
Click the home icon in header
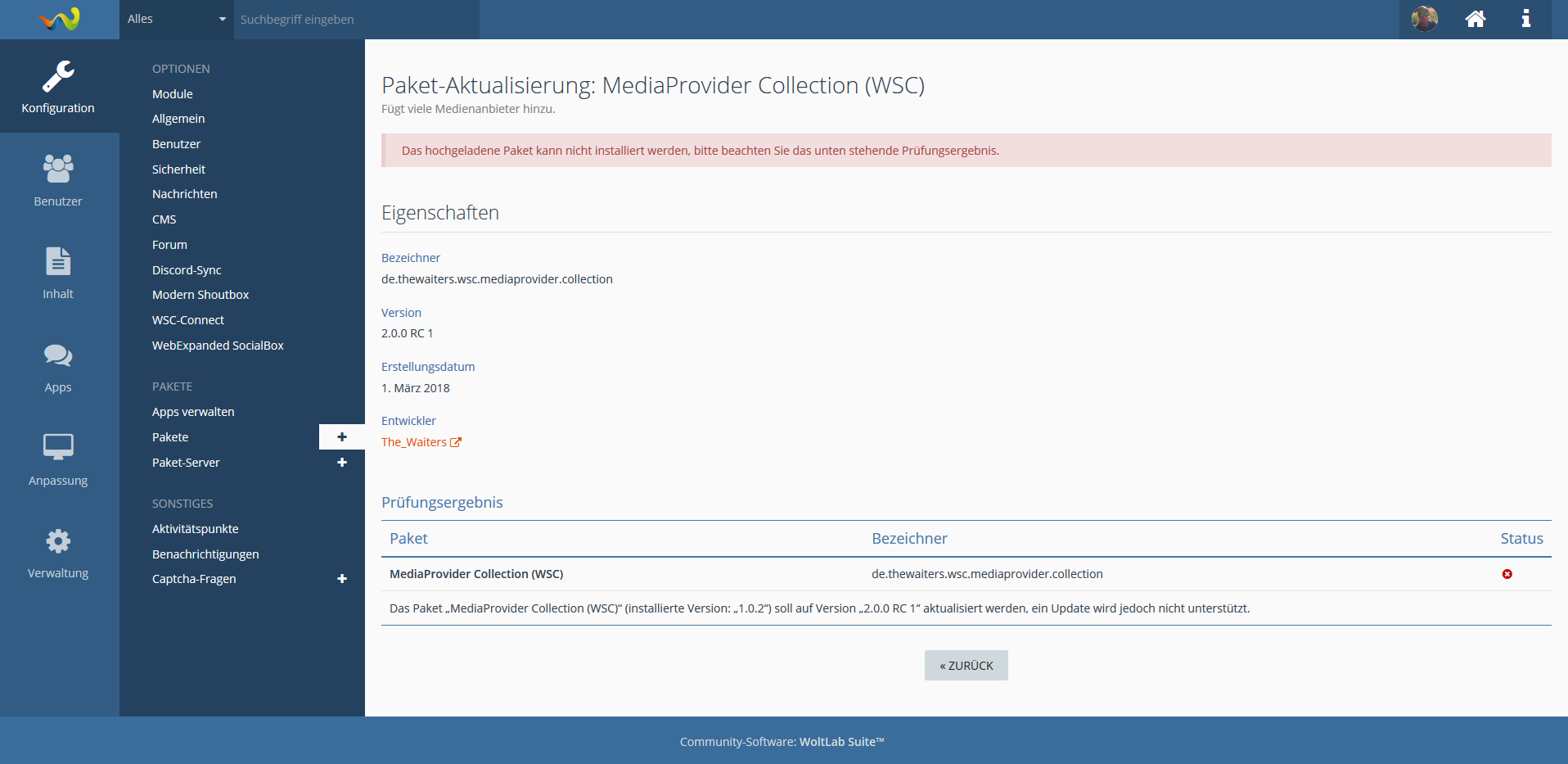[1475, 19]
